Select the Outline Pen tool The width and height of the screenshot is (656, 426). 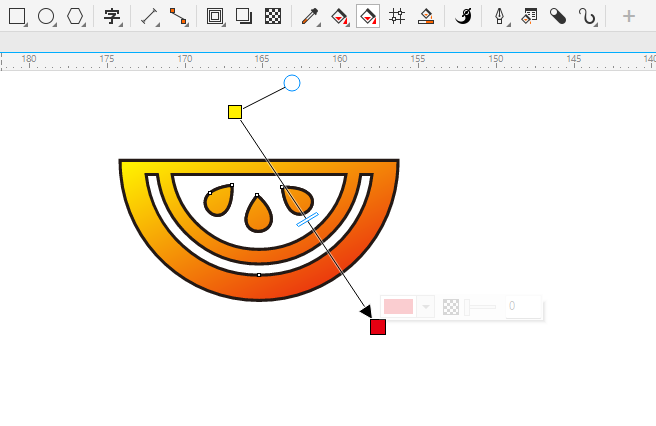pos(500,16)
